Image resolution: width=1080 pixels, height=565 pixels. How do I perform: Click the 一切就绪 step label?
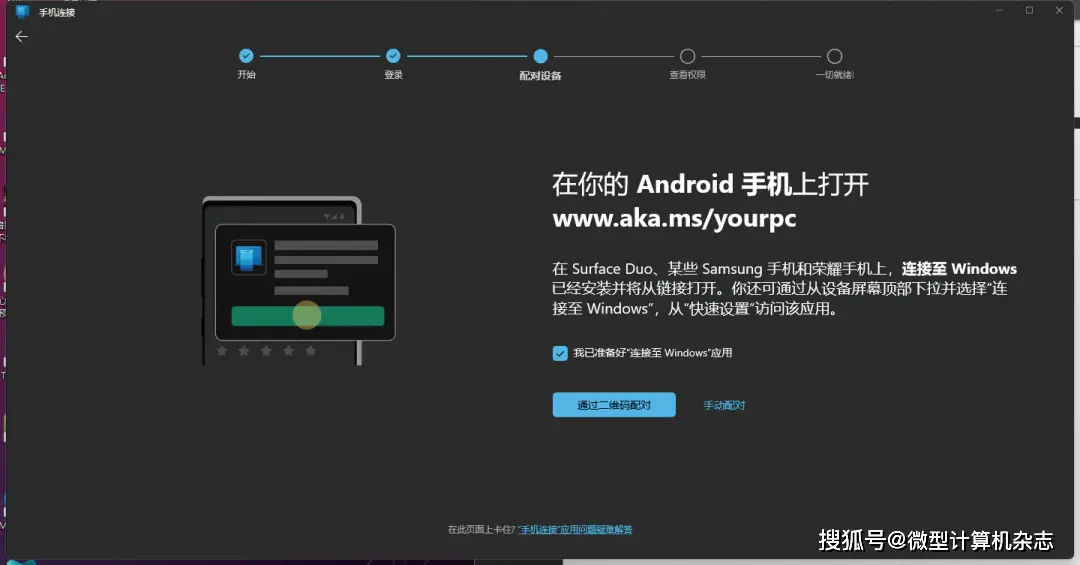[835, 74]
